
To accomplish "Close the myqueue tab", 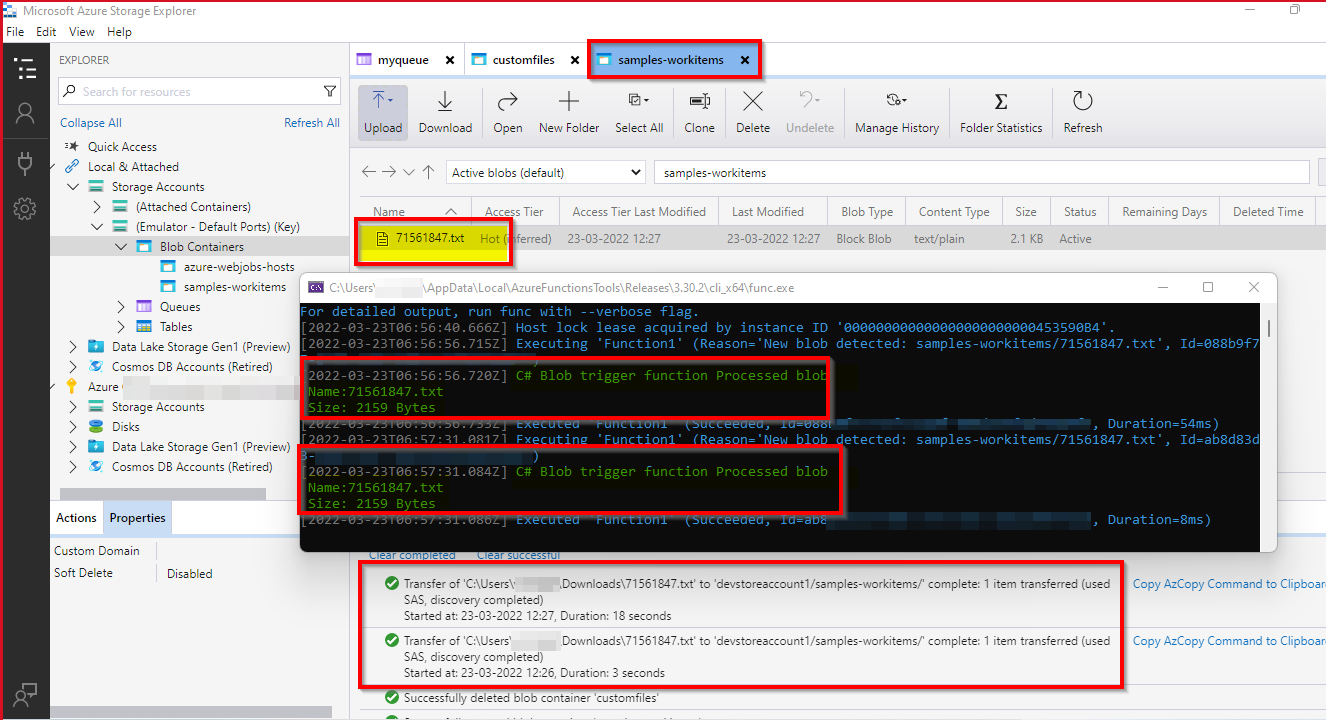I will pyautogui.click(x=450, y=60).
